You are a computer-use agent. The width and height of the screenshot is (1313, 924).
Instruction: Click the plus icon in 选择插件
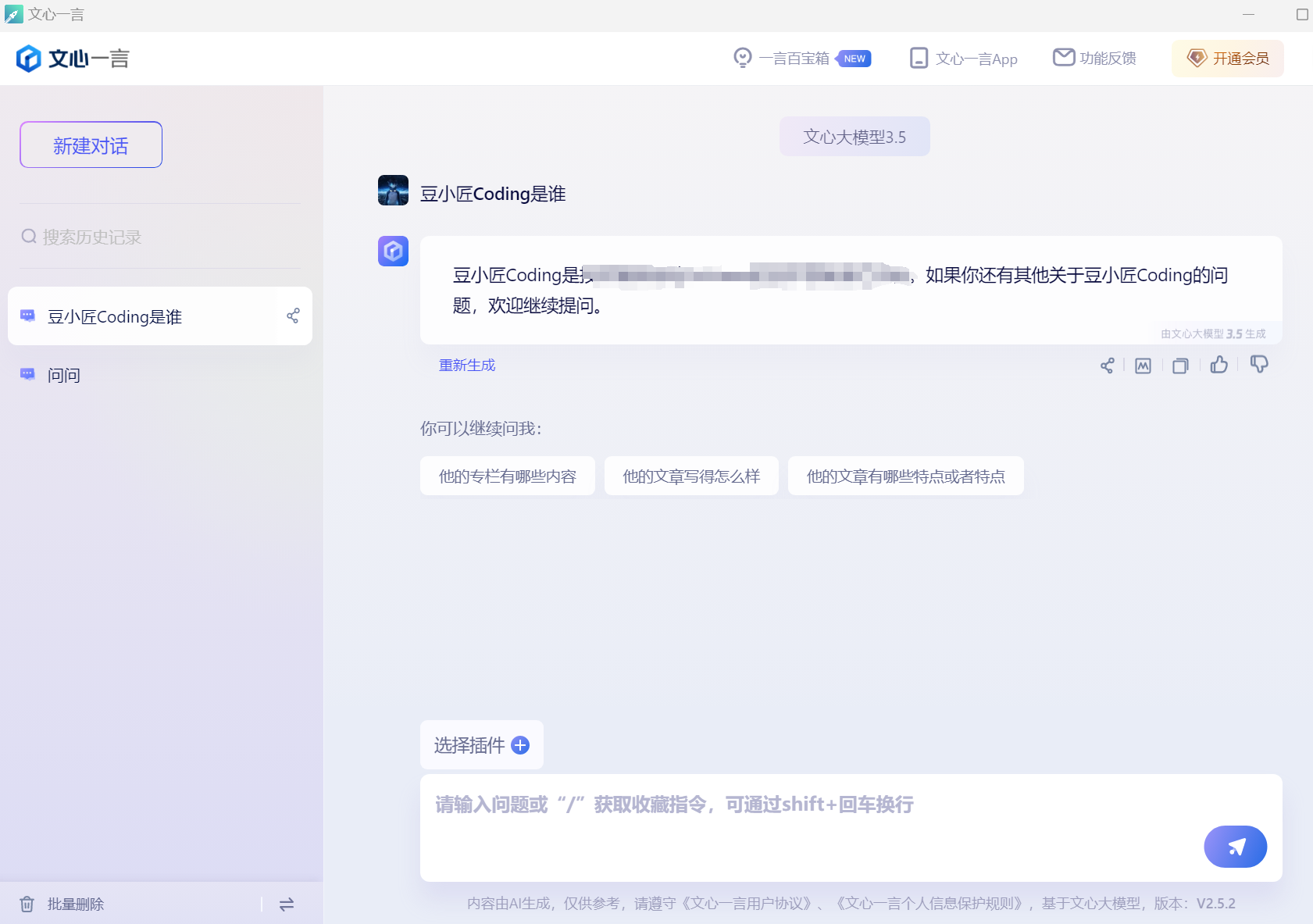click(520, 745)
